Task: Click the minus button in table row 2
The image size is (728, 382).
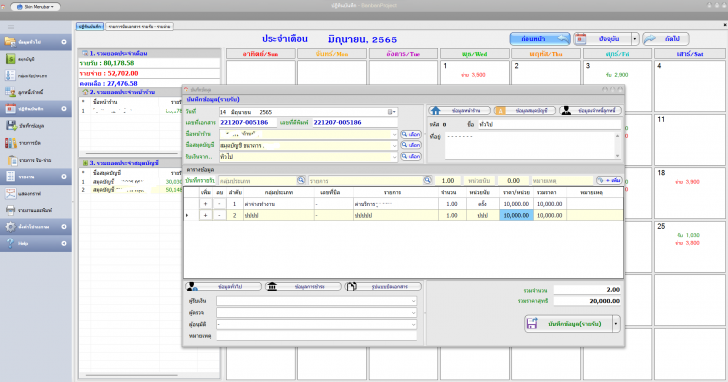Action: click(x=219, y=215)
